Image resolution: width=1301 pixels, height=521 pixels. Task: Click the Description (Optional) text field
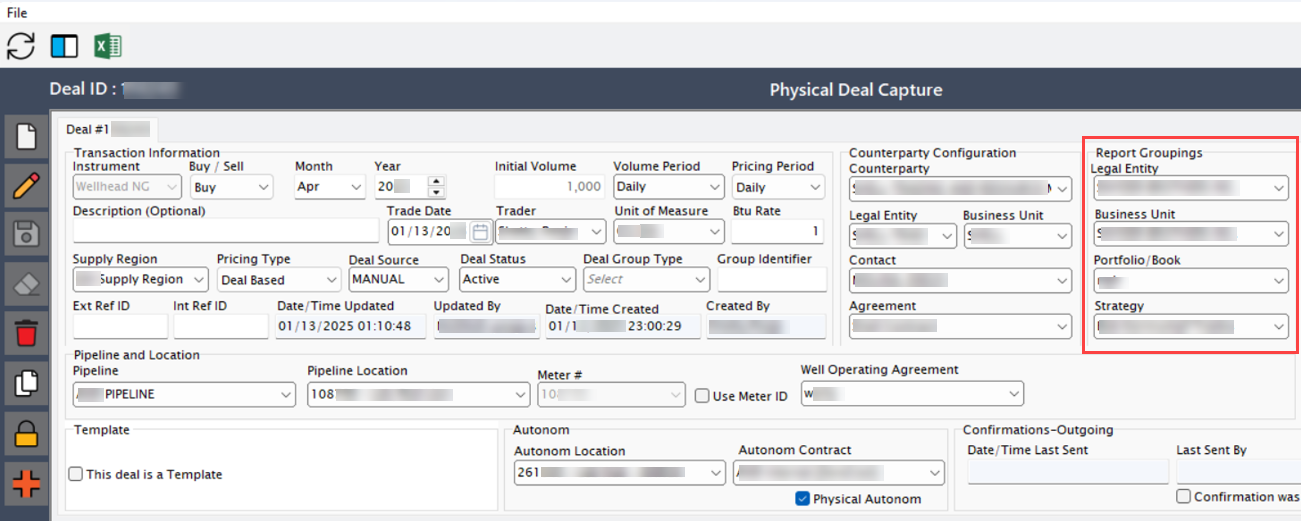point(226,232)
